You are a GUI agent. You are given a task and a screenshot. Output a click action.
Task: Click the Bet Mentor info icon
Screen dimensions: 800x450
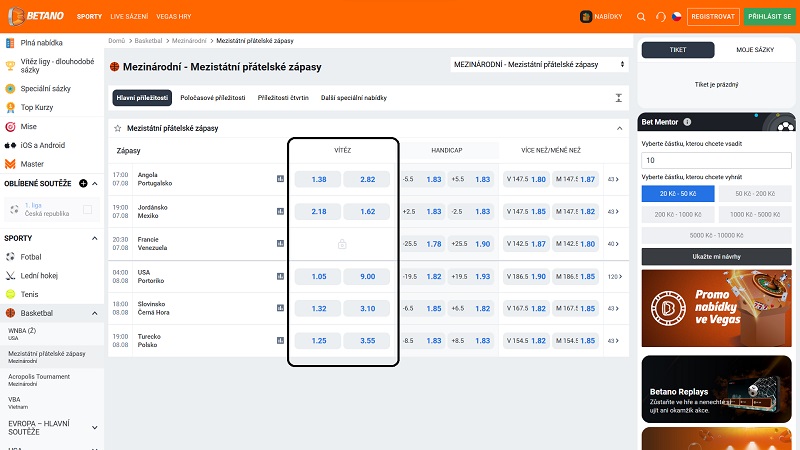(688, 122)
